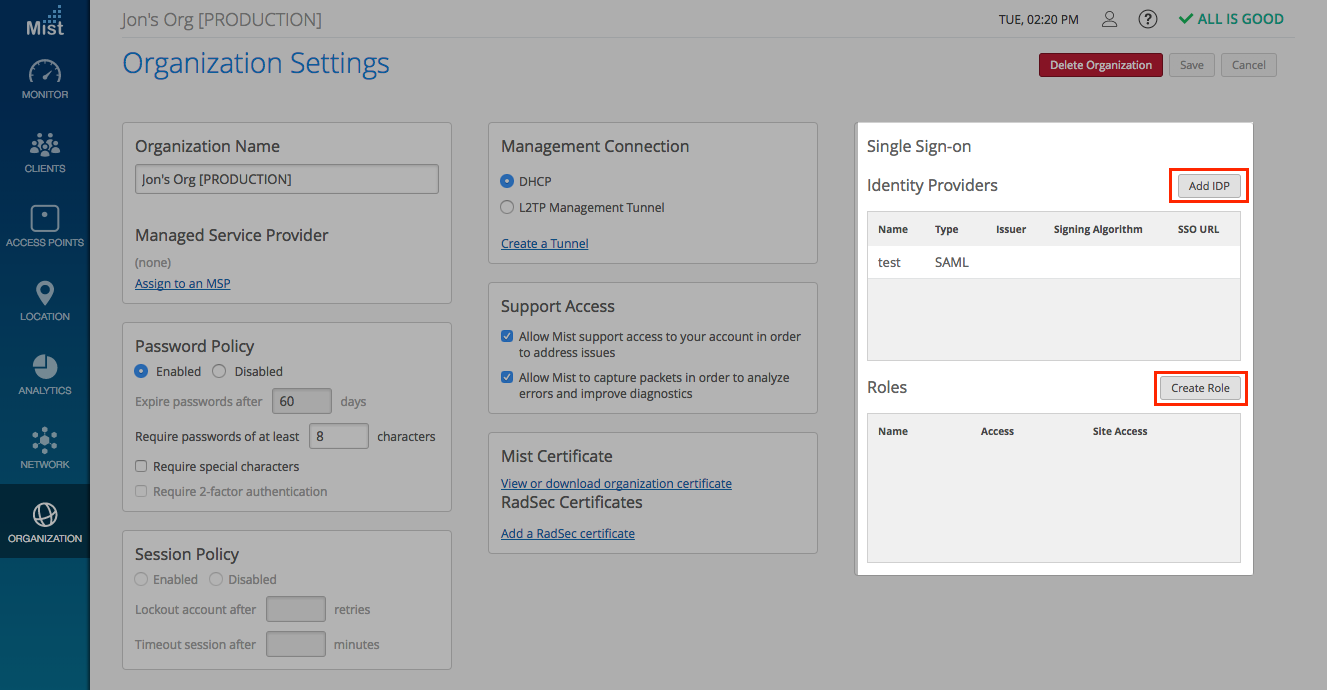The image size is (1327, 690).
Task: Click Create Role button
Action: [x=1200, y=388]
